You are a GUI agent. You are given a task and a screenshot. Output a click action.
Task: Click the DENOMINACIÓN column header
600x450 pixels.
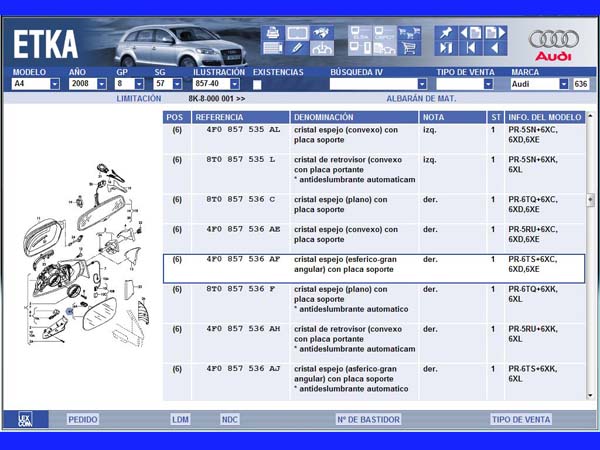[354, 117]
